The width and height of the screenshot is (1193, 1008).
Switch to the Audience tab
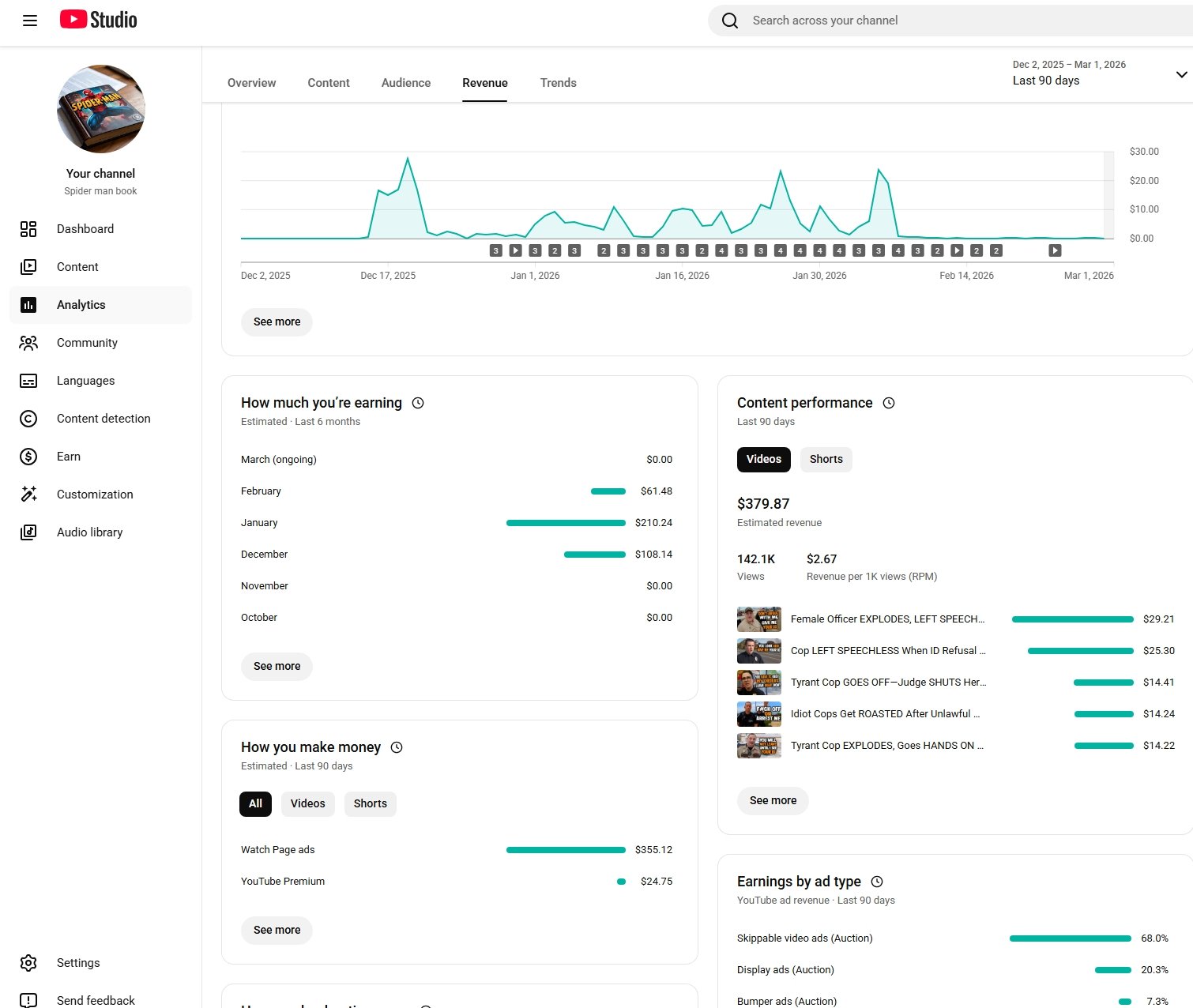406,83
